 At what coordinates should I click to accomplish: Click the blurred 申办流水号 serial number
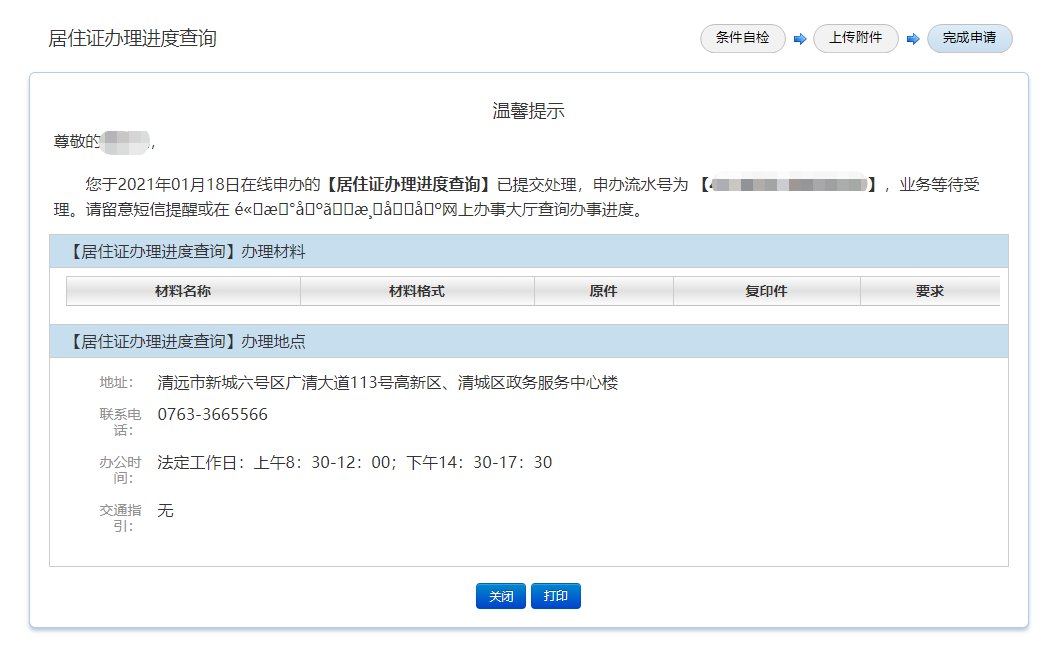789,185
